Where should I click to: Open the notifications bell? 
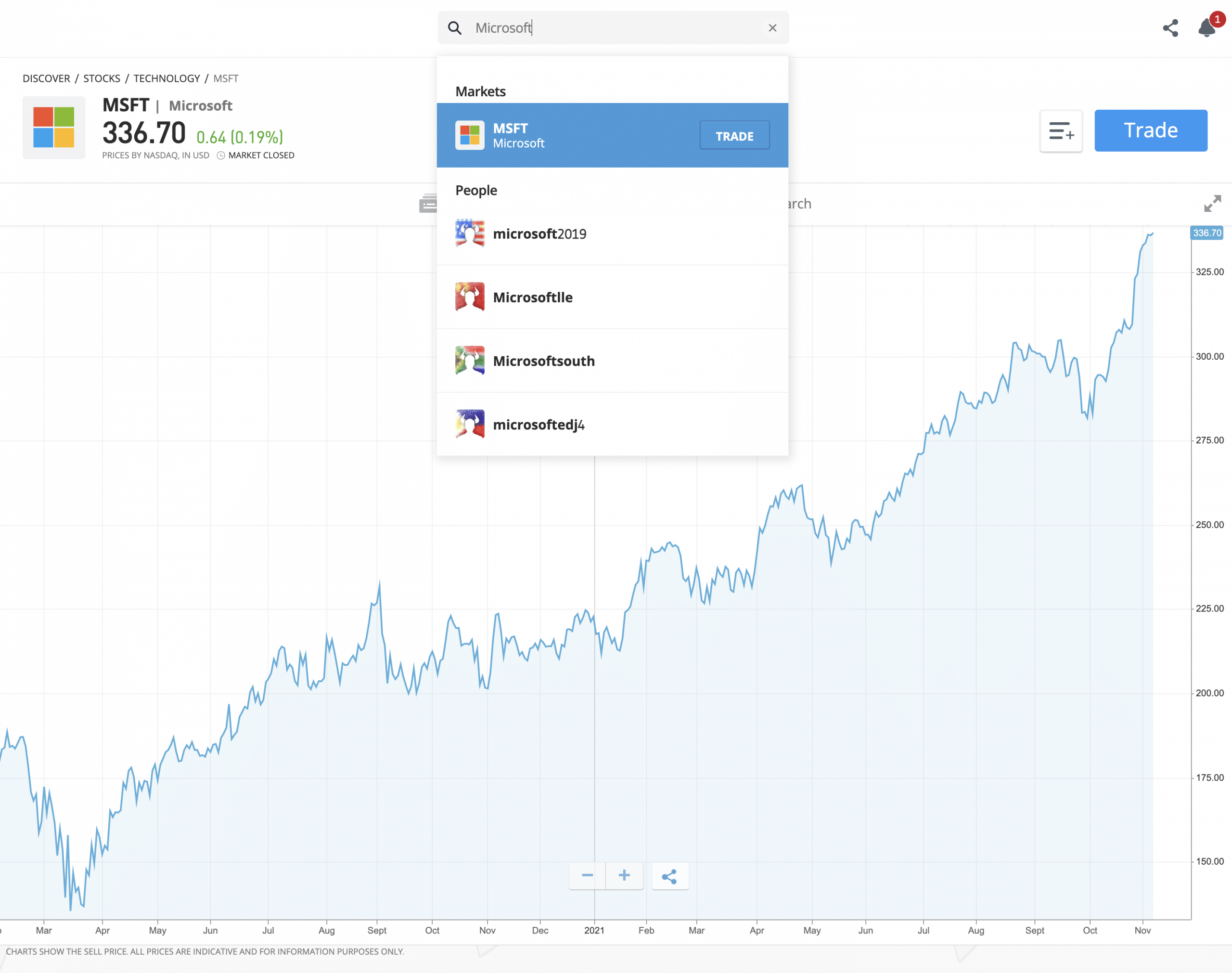[1206, 28]
